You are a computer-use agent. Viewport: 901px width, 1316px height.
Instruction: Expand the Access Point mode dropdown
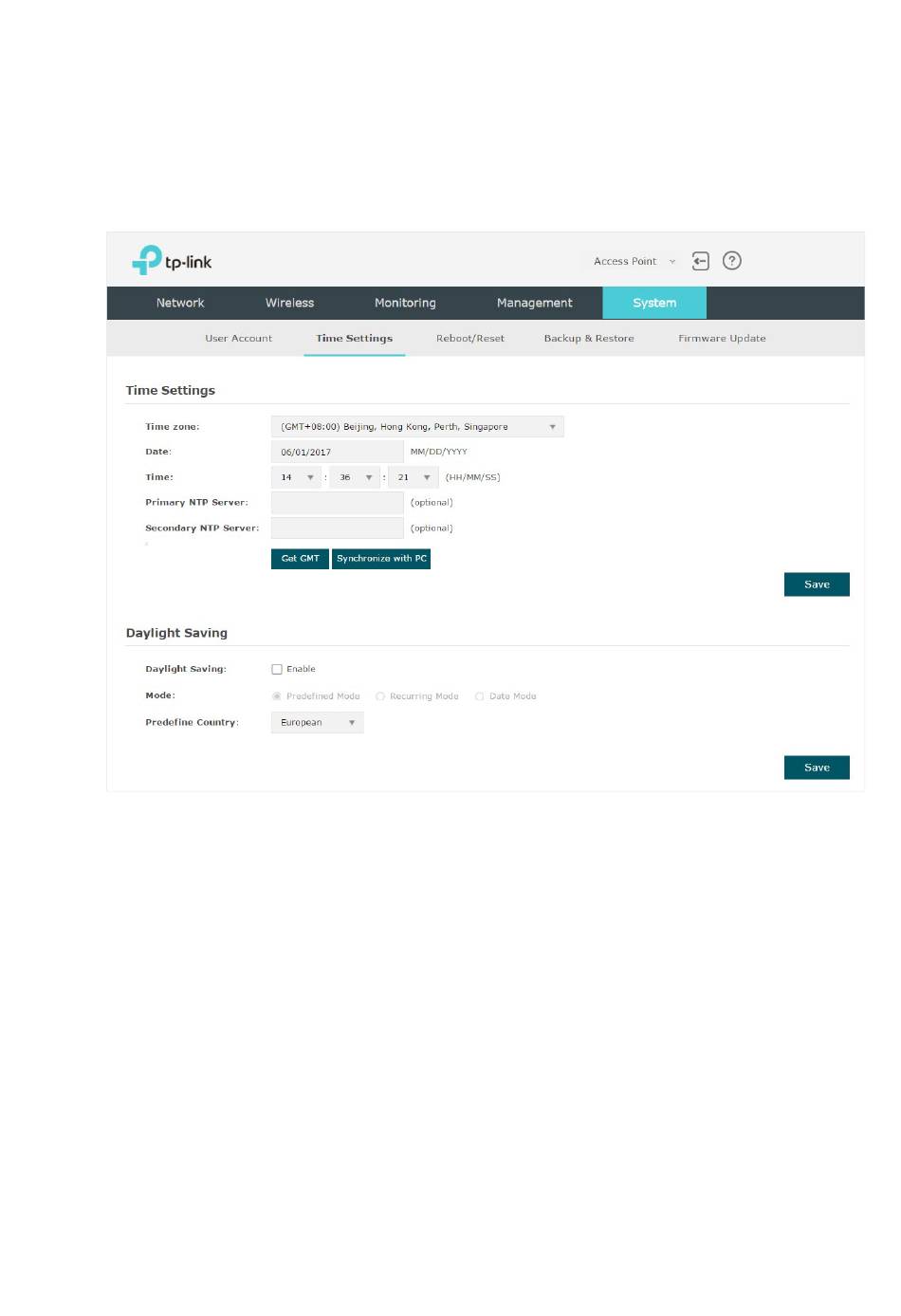634,262
